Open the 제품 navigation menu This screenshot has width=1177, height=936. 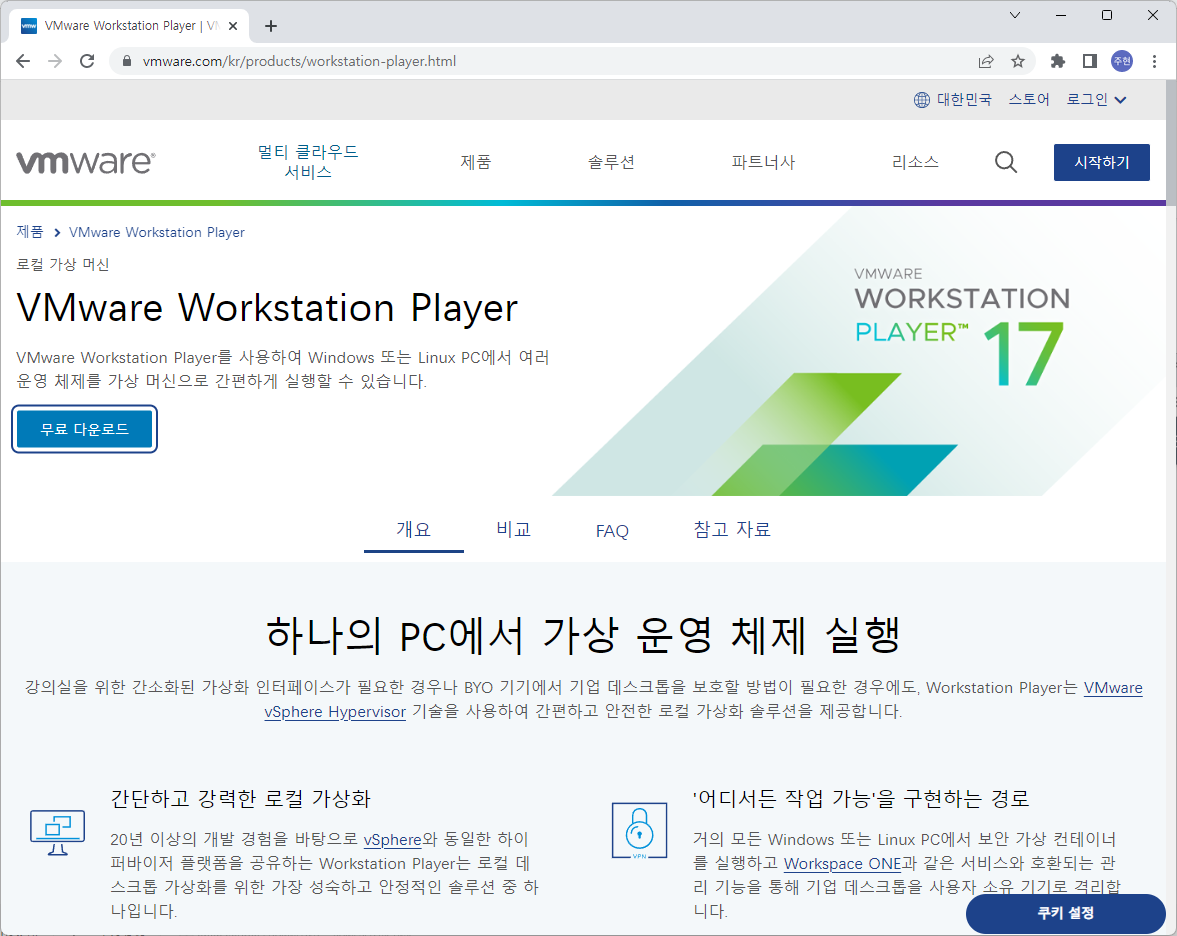pos(476,162)
